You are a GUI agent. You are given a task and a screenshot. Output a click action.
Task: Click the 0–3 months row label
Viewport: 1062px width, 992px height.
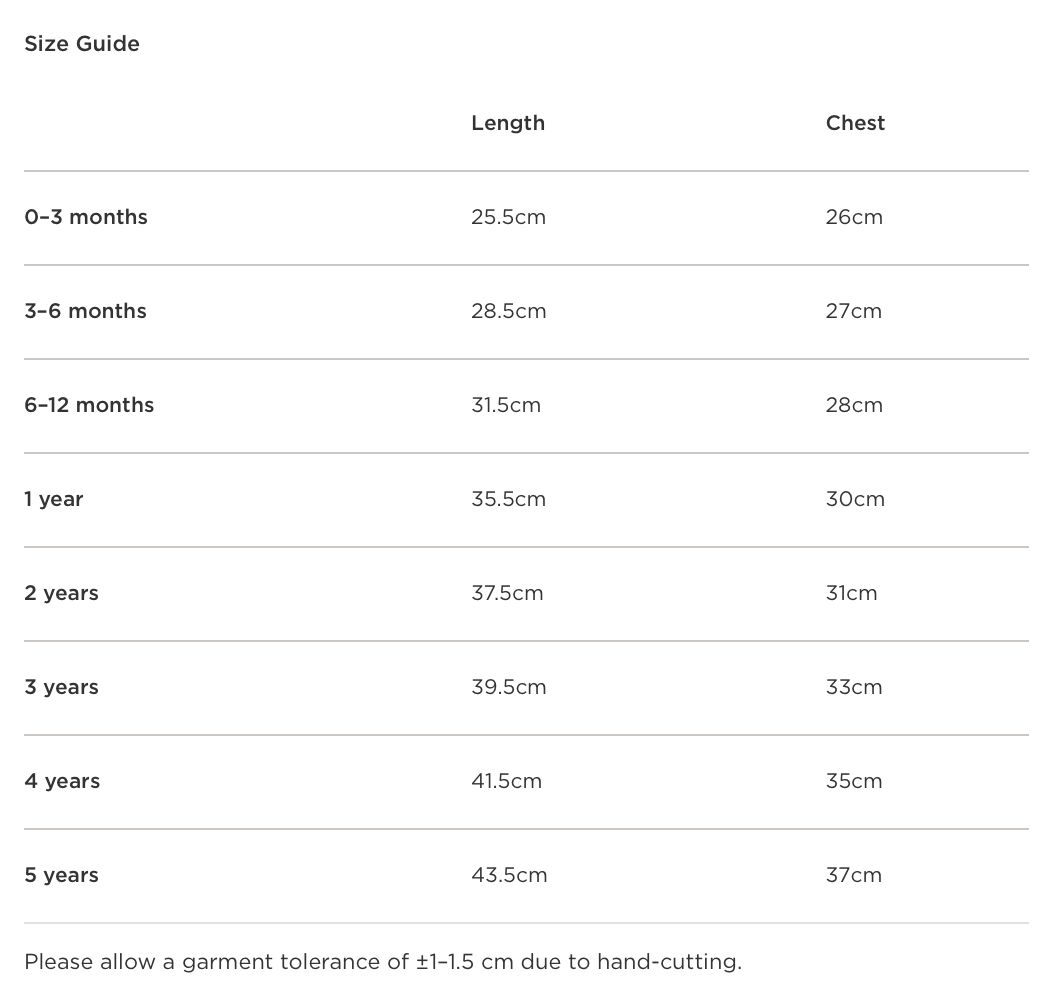tap(86, 217)
